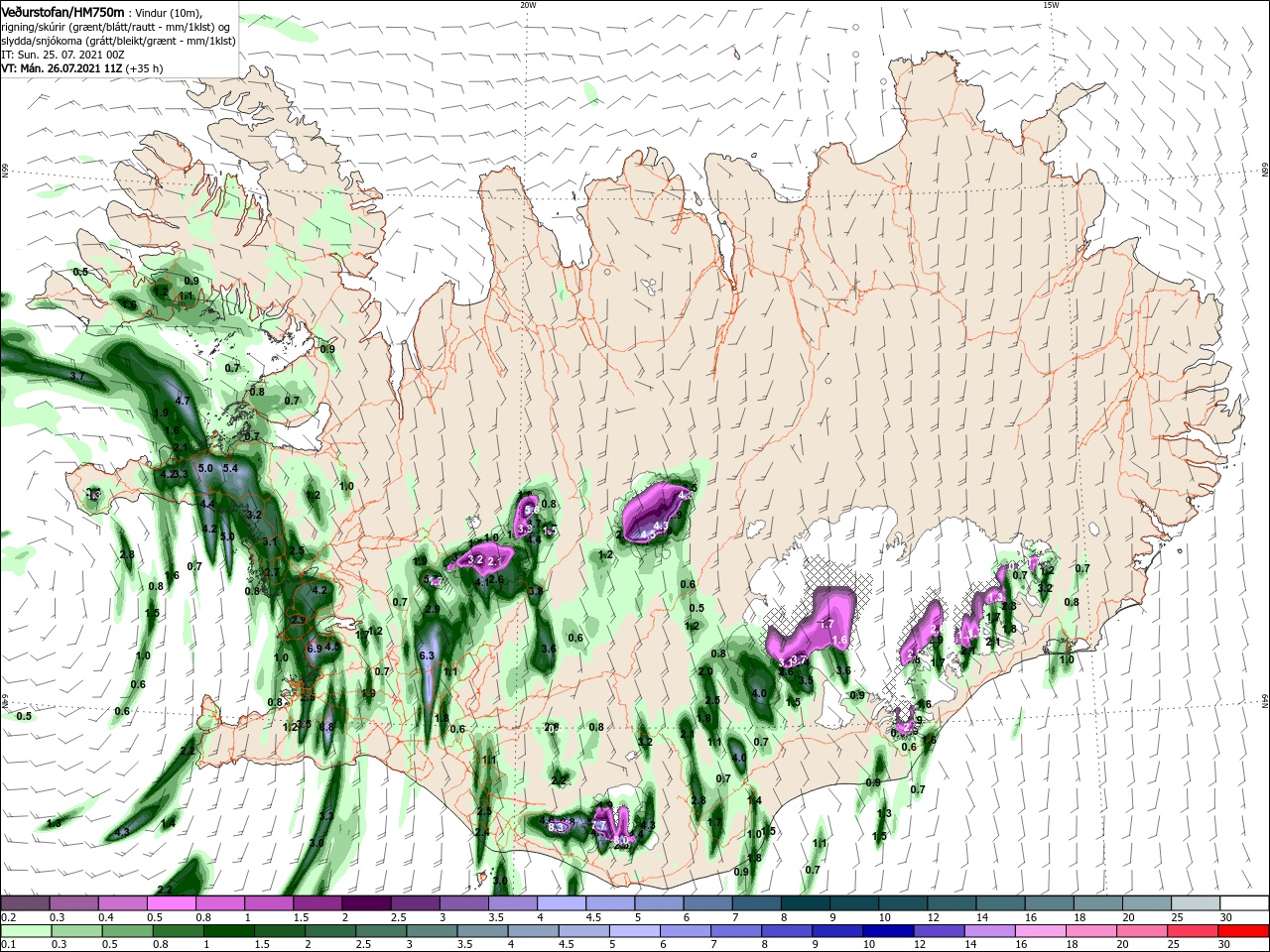Select the blue-gray 4 swatch, bottom legend row

[532, 930]
